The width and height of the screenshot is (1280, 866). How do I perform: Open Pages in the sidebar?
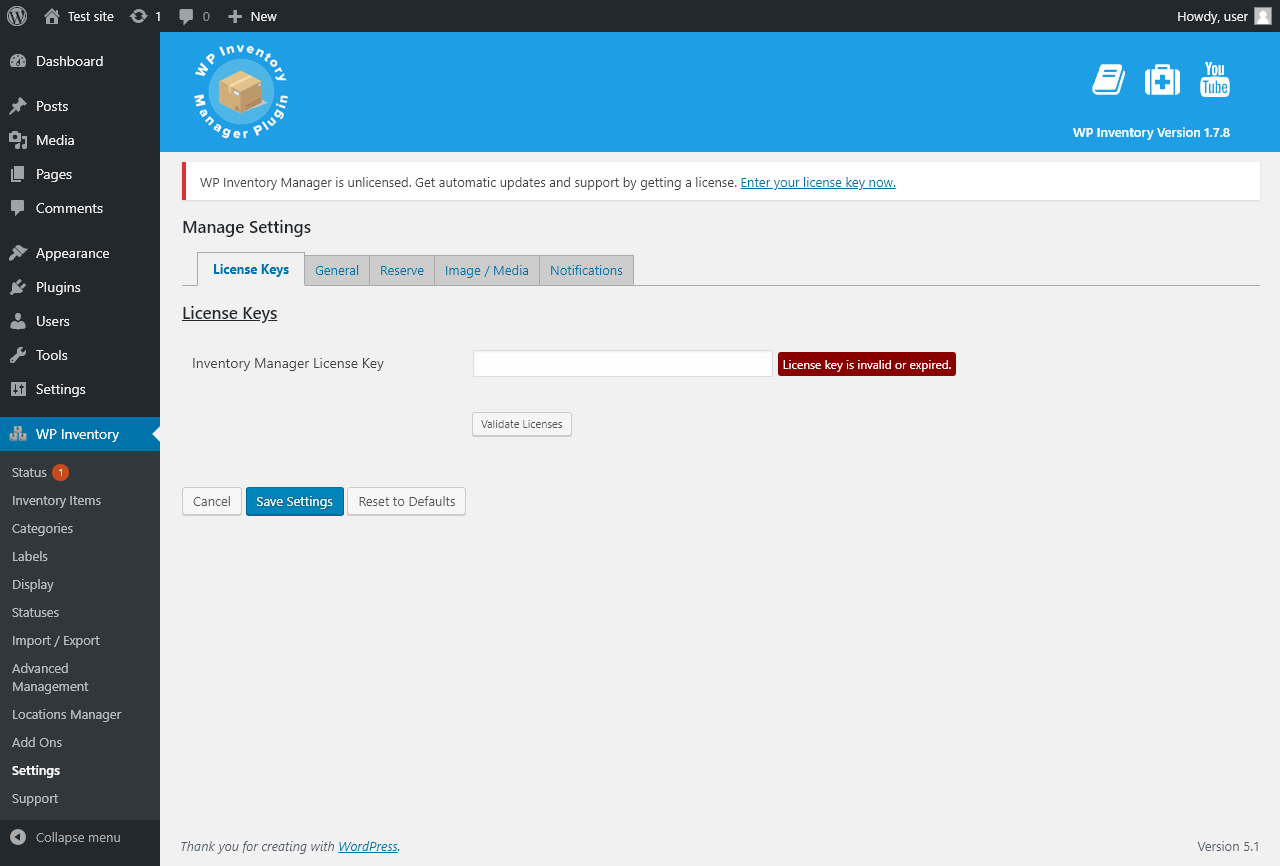coord(80,174)
